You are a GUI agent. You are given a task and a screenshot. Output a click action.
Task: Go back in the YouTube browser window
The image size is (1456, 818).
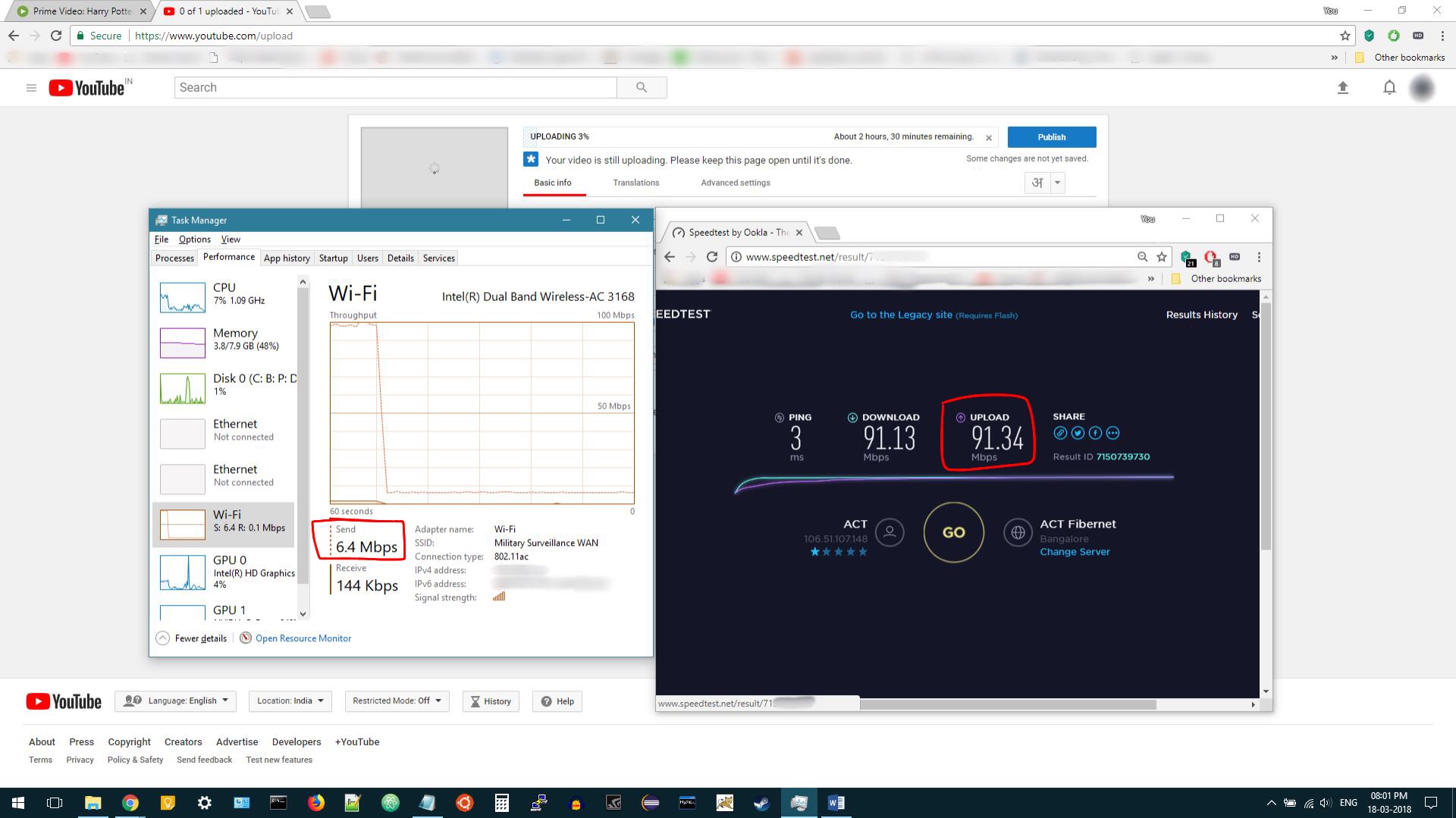point(14,36)
